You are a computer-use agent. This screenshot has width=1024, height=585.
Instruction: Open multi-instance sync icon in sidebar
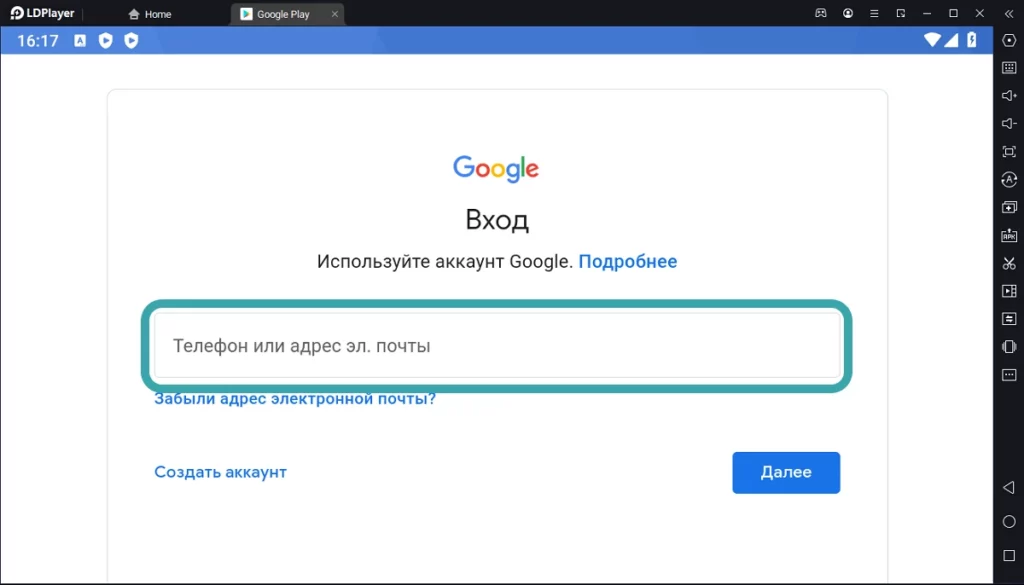[1009, 208]
